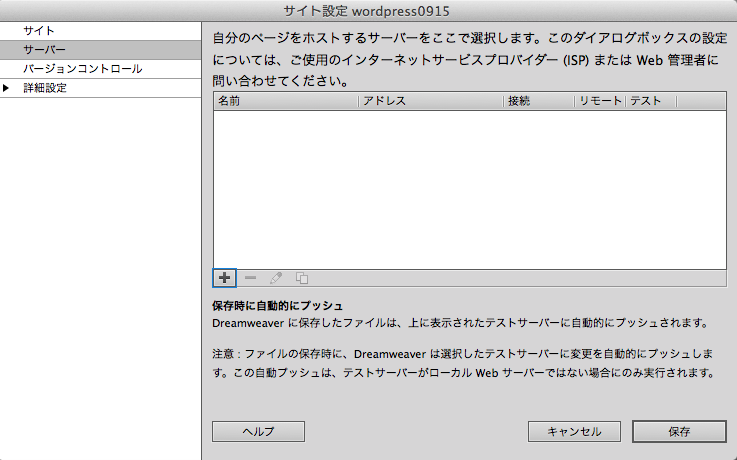Screen dimensions: 737x460
Task: Click the minus delete server icon
Action: click(x=251, y=278)
